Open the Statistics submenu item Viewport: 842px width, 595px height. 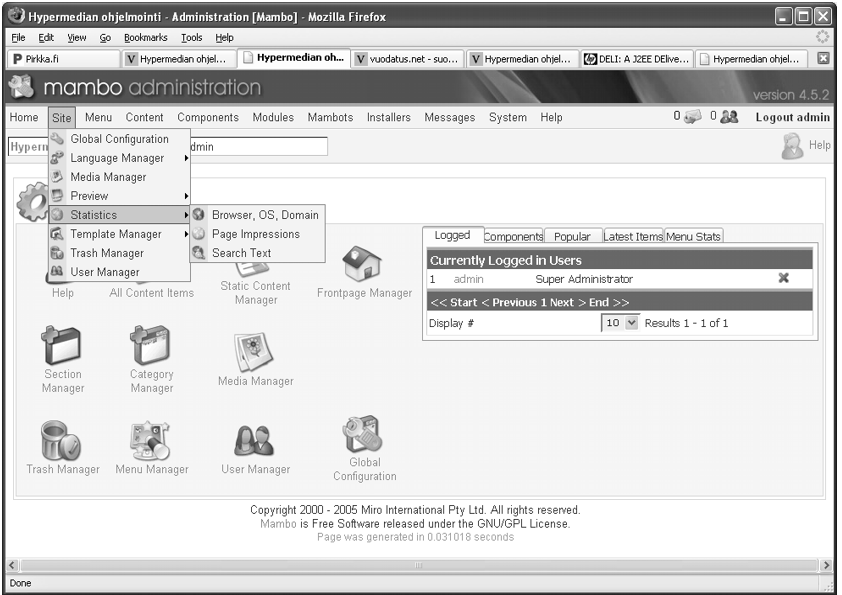[119, 215]
